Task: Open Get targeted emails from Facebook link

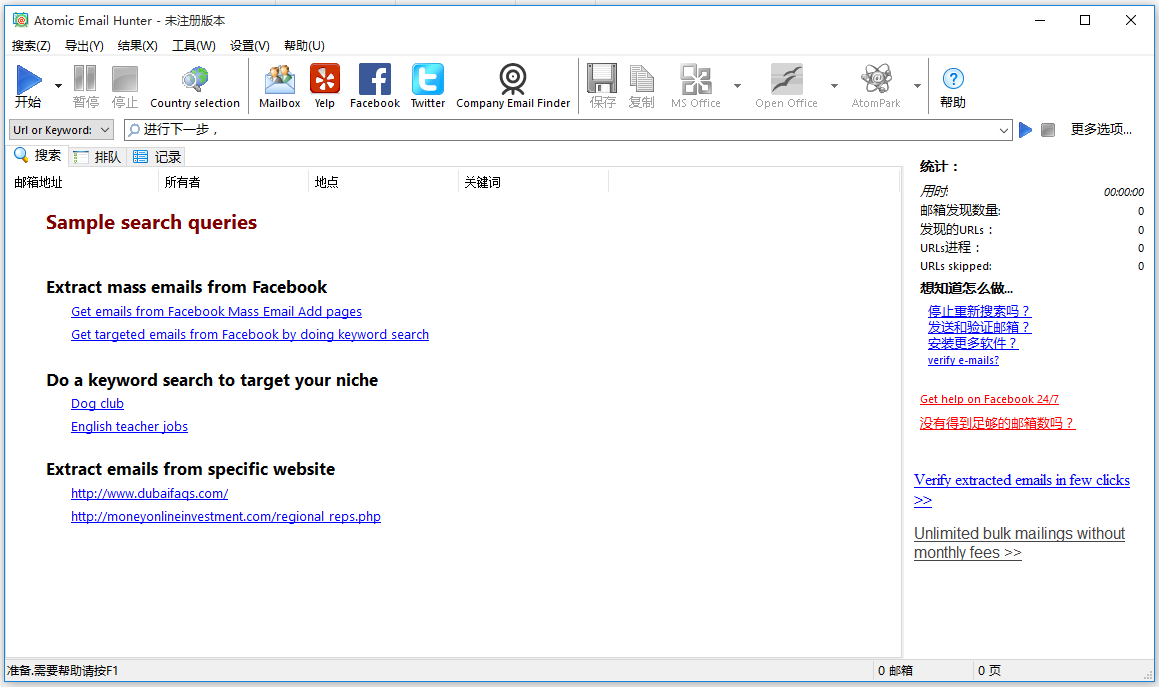Action: (x=250, y=334)
